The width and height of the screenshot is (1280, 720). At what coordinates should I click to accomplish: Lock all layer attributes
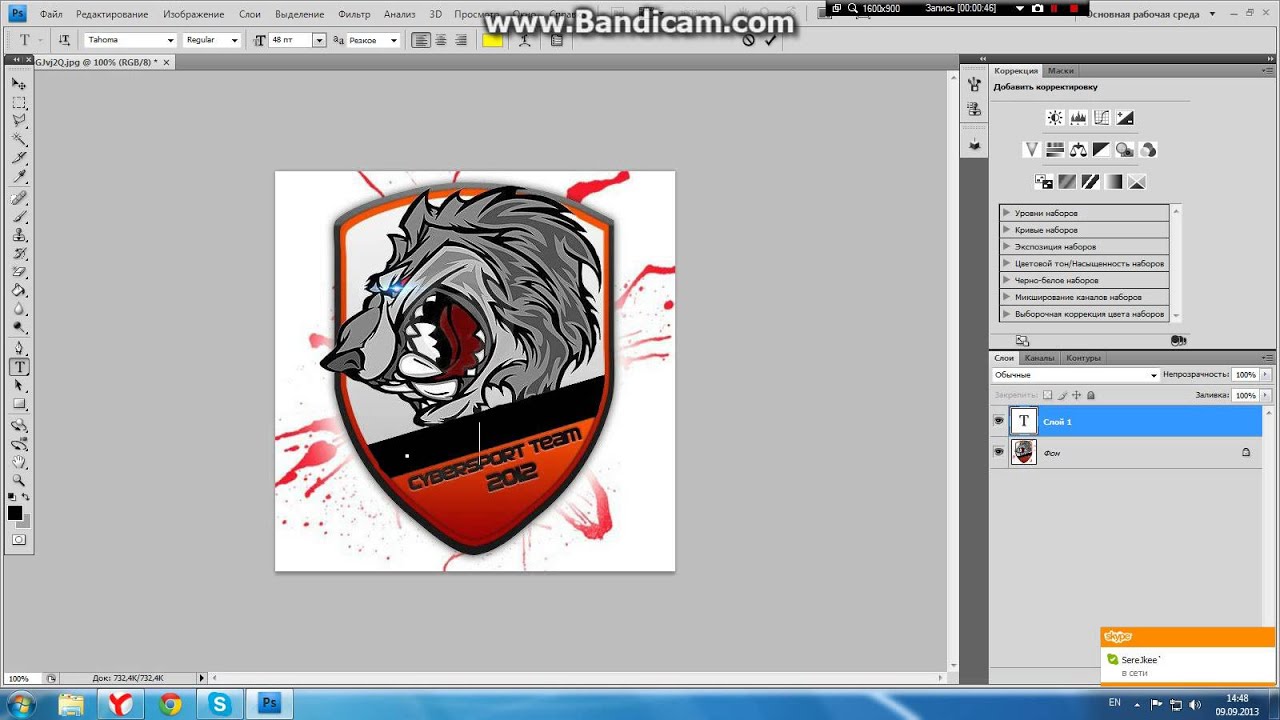tap(1090, 395)
